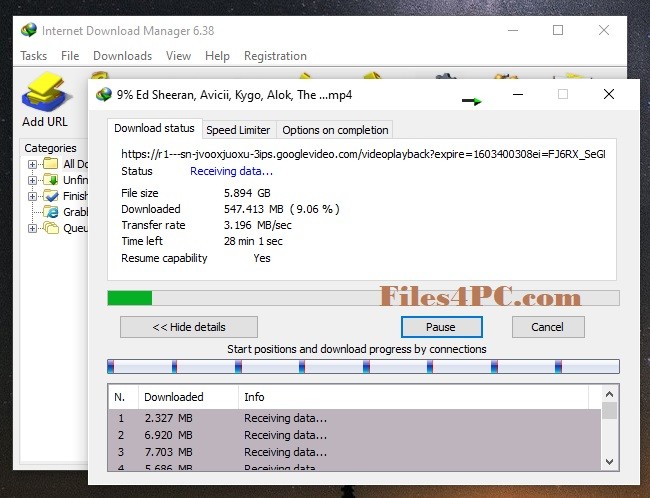Click the Categories panel header

(50, 148)
